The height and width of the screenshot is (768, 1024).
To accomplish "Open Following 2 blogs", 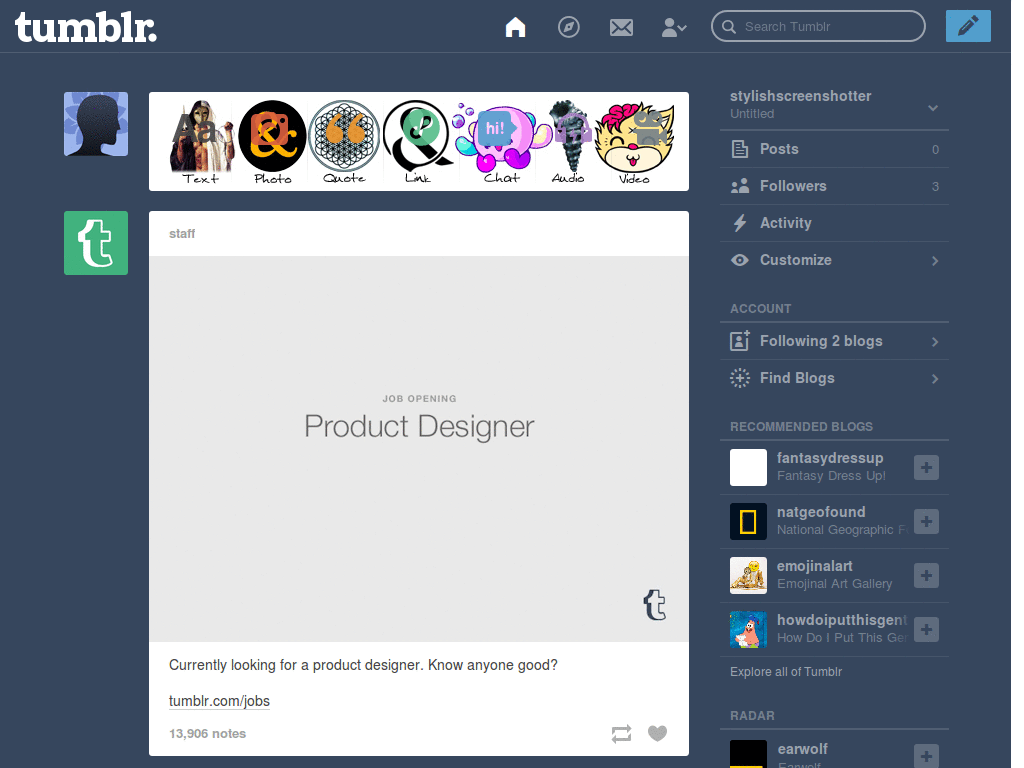I will [x=834, y=341].
